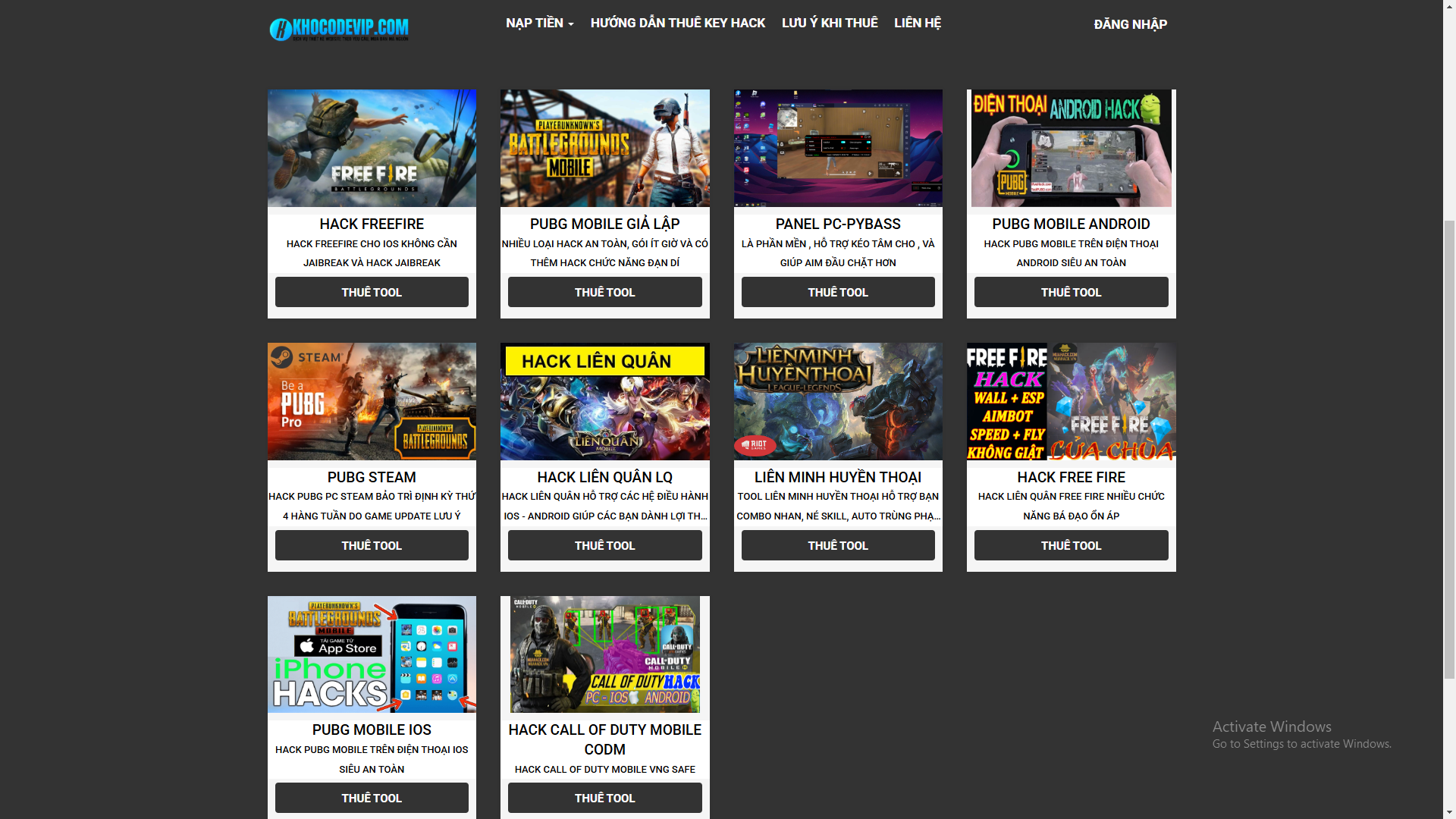Click the iPhone Hacks PUBG Mobile IOS image
Screen dimensions: 1456x819
coord(372,654)
